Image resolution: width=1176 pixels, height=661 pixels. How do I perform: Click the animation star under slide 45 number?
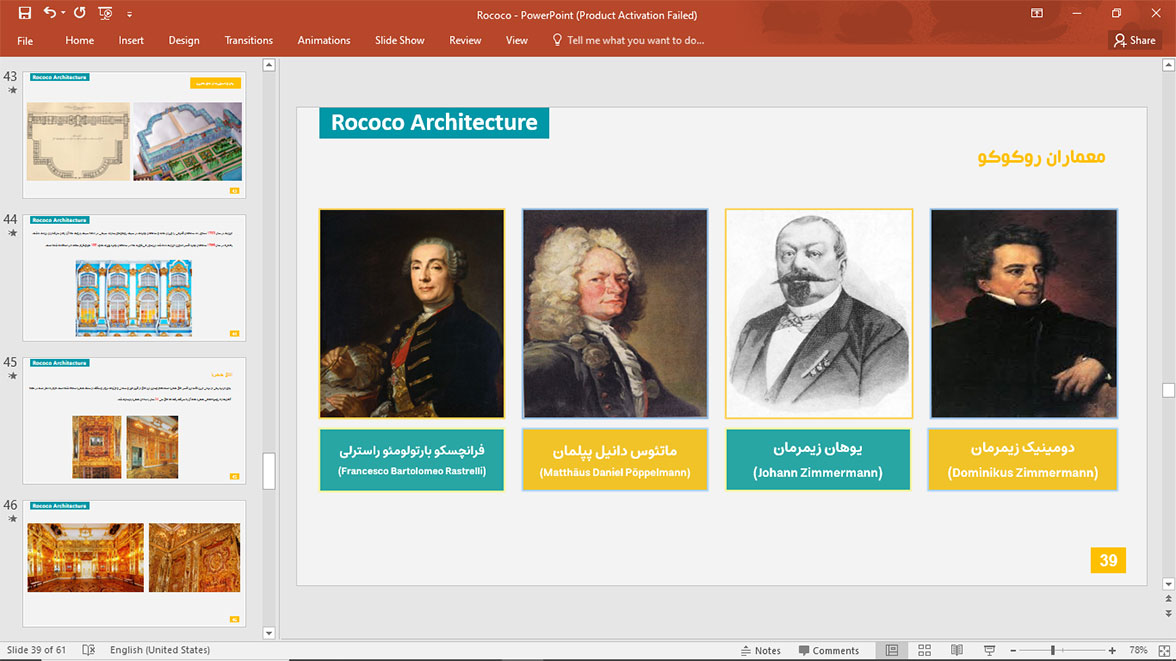(x=12, y=376)
